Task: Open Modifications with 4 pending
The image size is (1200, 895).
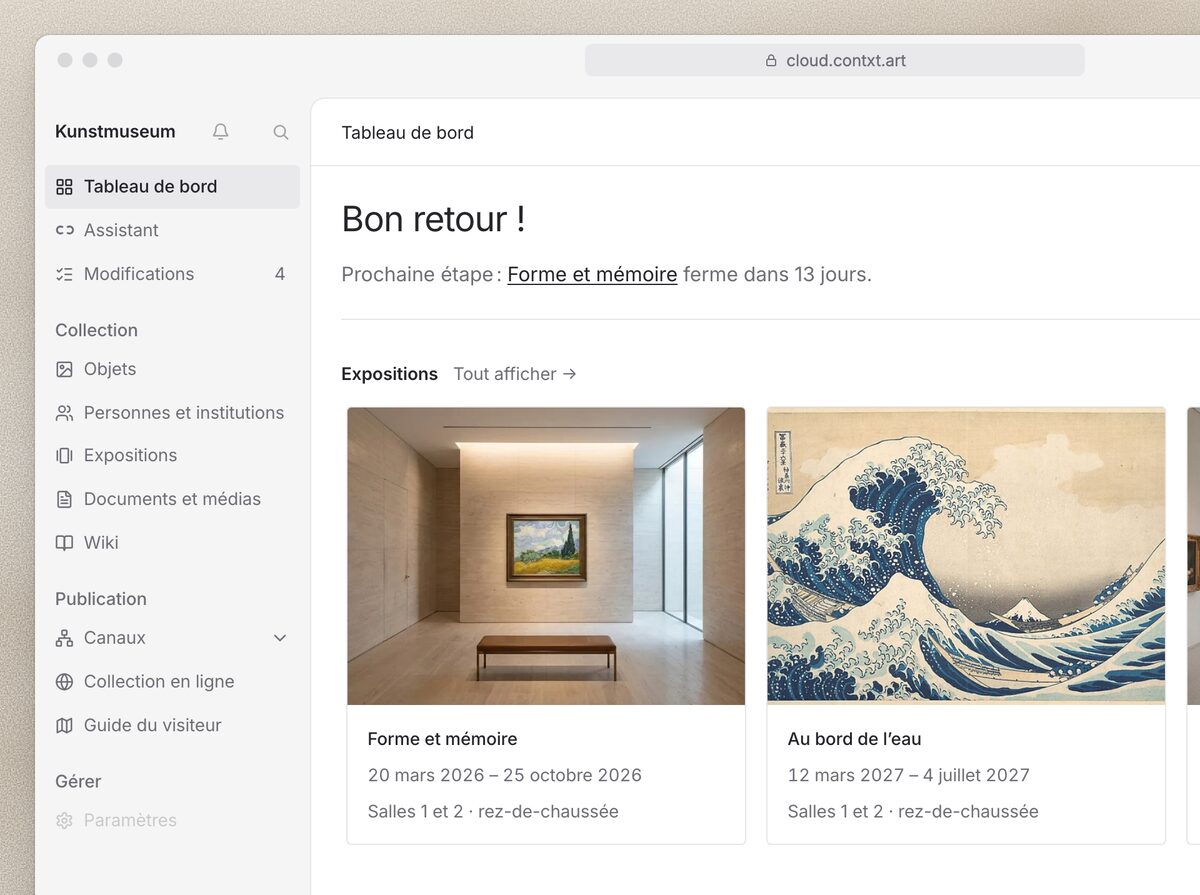Action: coord(172,274)
